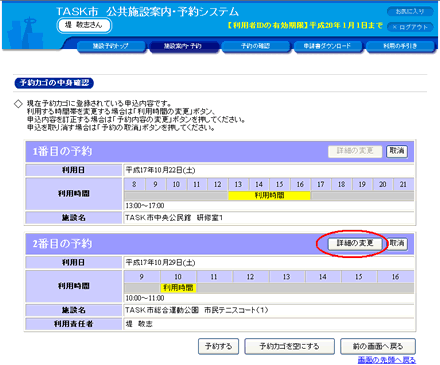Open the 施設予約トップ tab
The image size is (440, 365).
(111, 46)
